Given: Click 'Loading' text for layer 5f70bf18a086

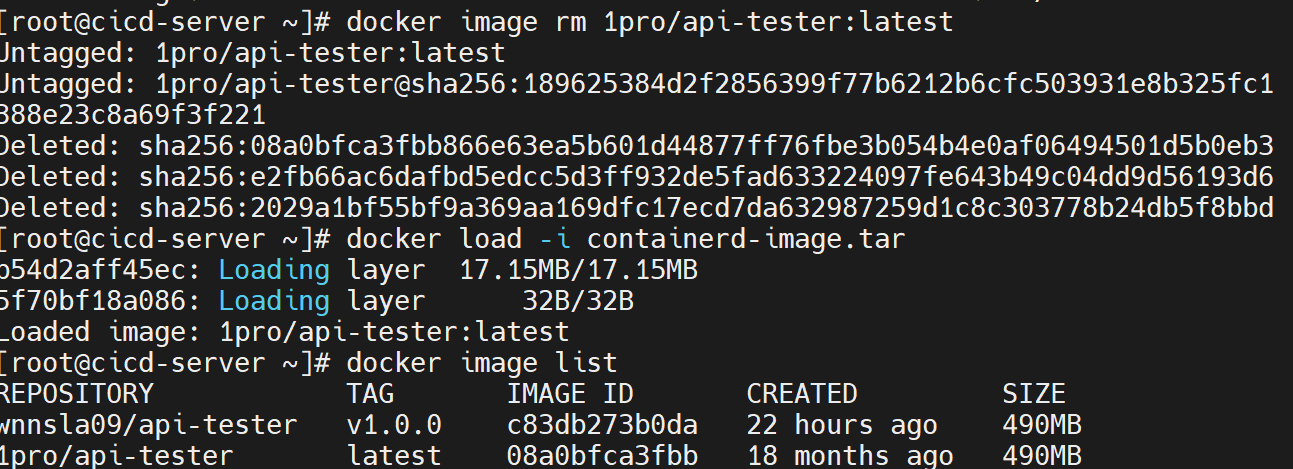Looking at the screenshot, I should pyautogui.click(x=274, y=301).
